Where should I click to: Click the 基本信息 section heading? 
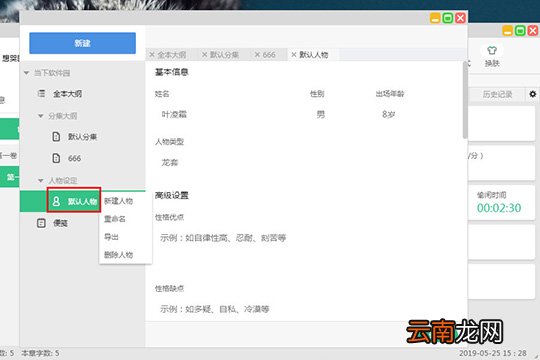click(x=172, y=72)
